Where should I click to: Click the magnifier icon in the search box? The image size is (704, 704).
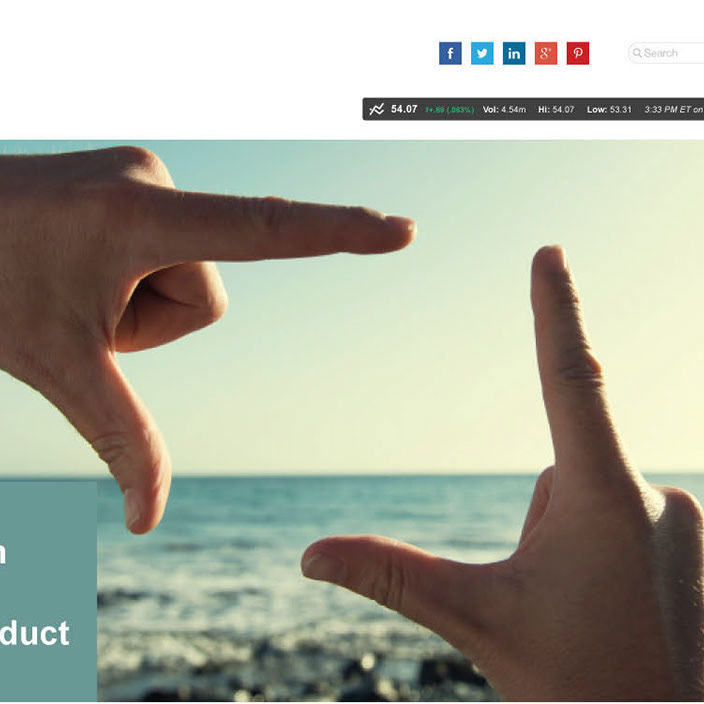(637, 53)
